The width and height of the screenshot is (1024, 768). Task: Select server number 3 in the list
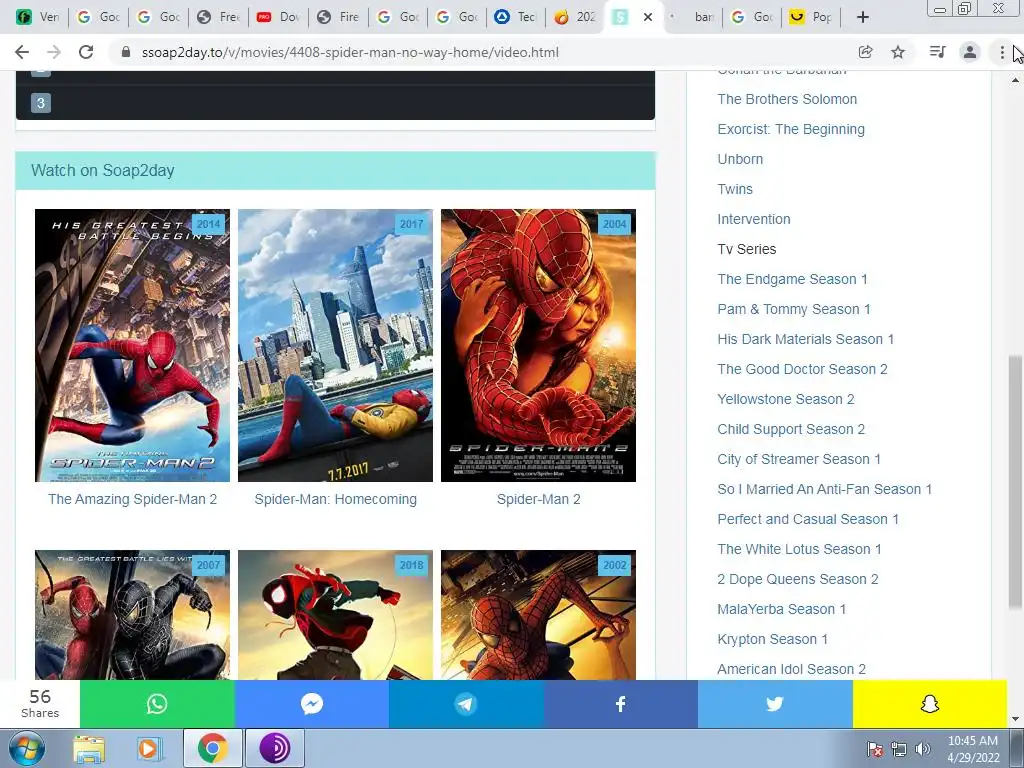tap(40, 103)
